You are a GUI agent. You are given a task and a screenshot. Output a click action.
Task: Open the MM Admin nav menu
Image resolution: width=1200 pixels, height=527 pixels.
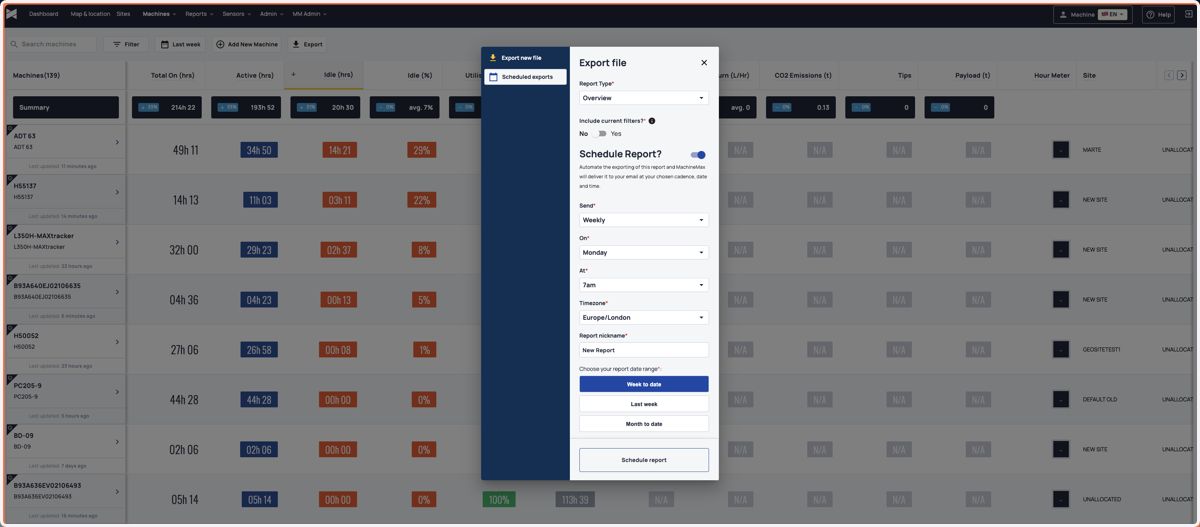click(x=309, y=14)
